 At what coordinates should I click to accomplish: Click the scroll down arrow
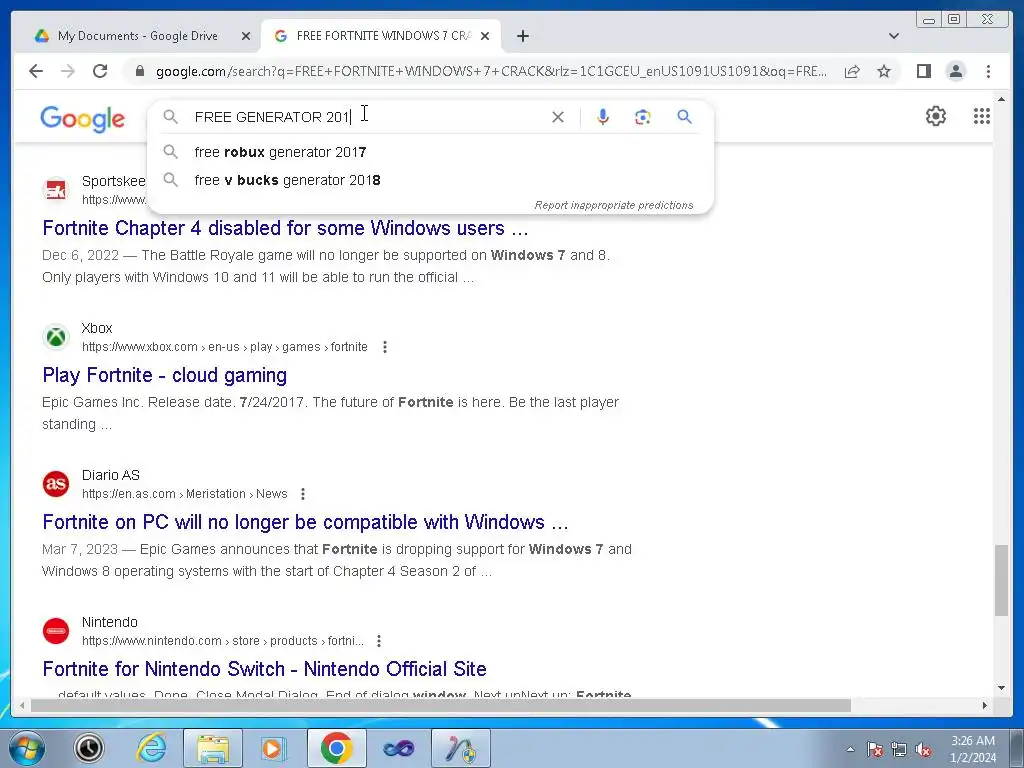[x=1001, y=688]
